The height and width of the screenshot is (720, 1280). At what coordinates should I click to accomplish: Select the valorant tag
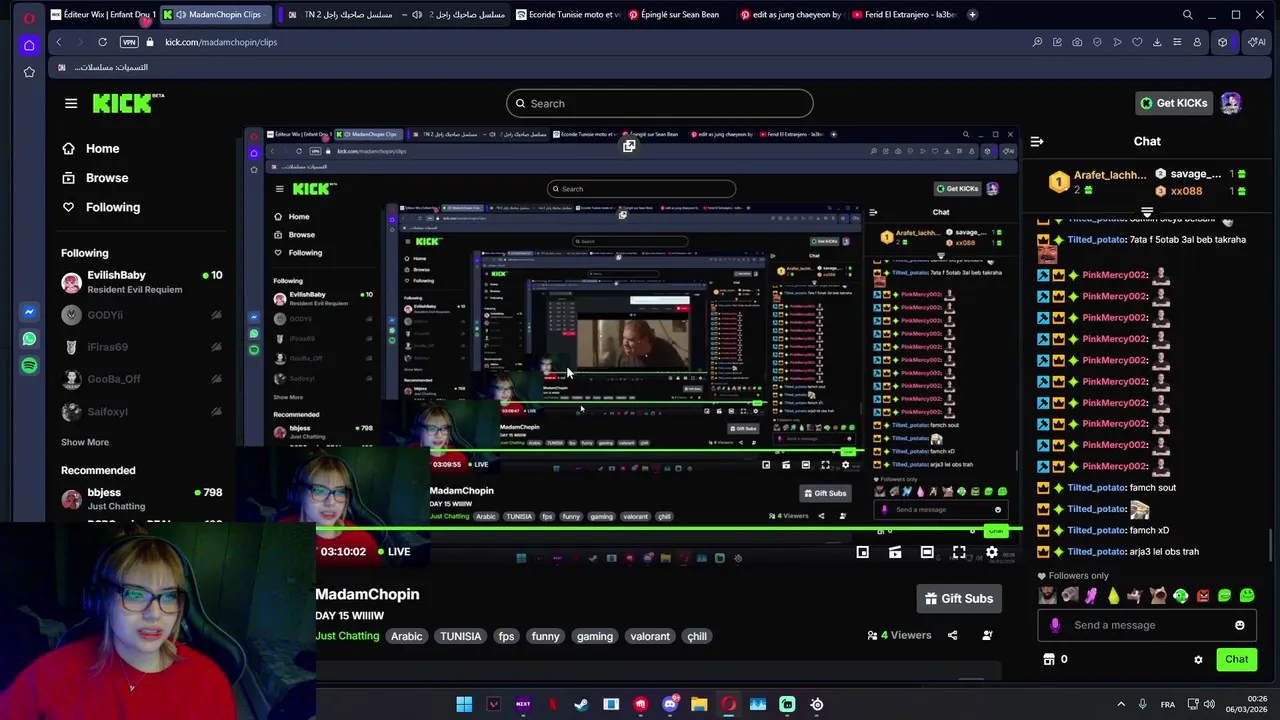[650, 636]
